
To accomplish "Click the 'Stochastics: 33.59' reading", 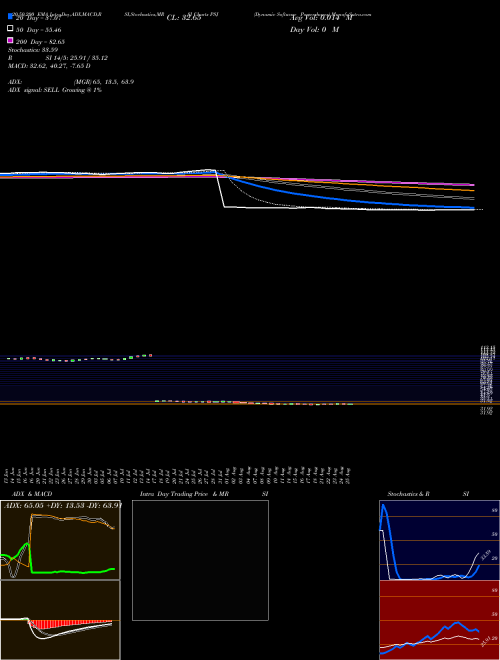I will coord(33,50).
